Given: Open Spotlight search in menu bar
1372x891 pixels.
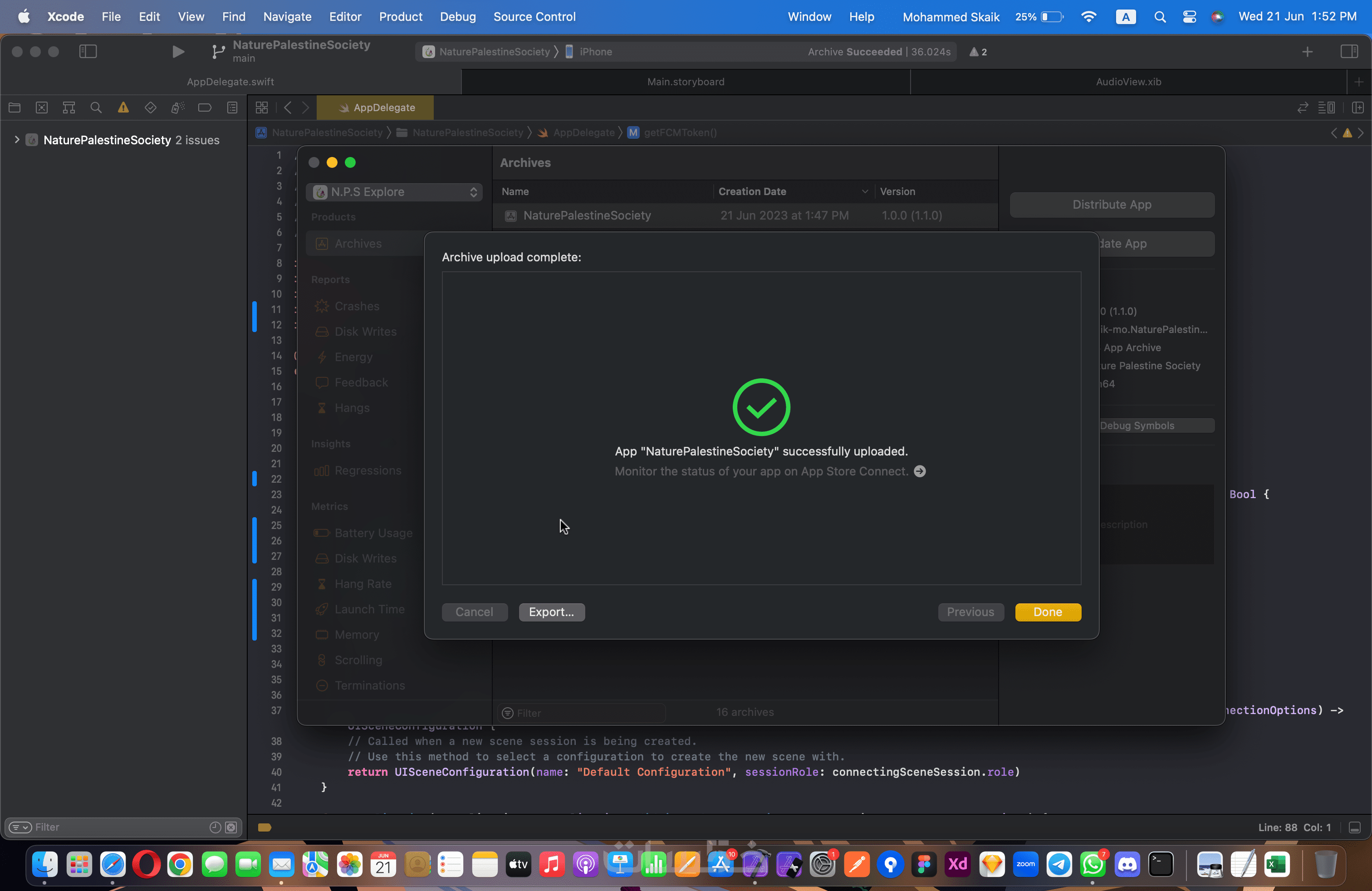Looking at the screenshot, I should 1160,17.
